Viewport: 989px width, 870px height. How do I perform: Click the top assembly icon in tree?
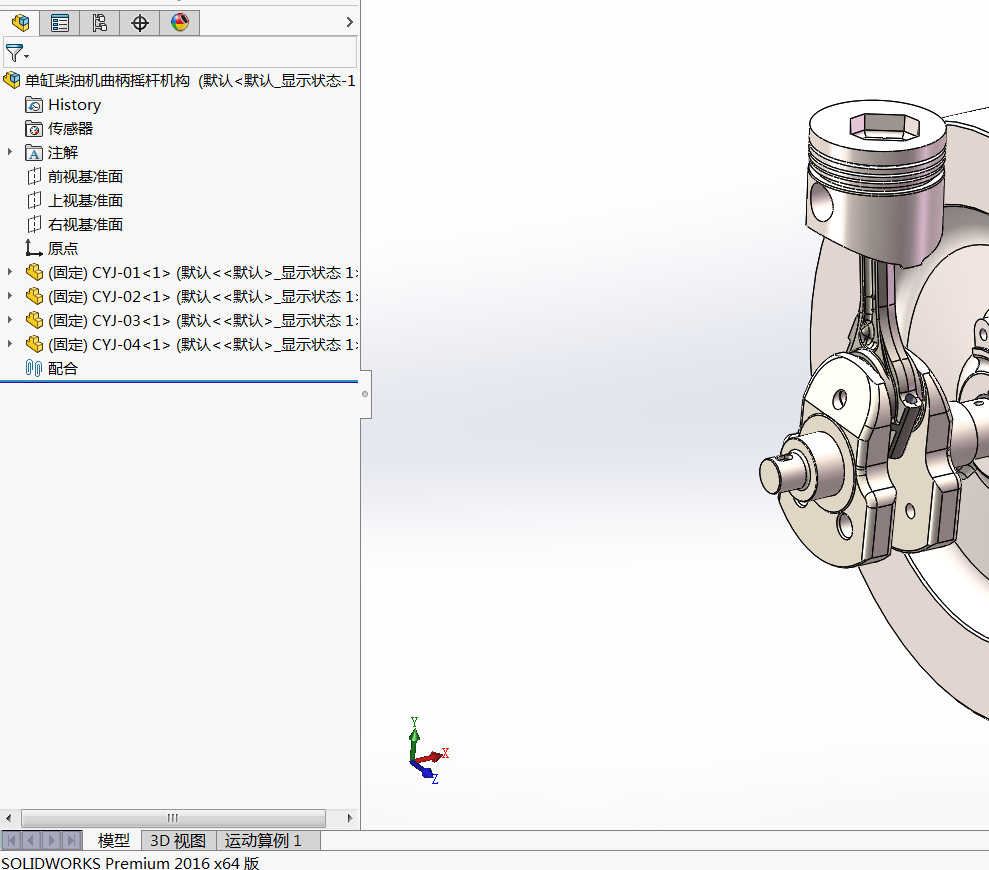click(12, 81)
